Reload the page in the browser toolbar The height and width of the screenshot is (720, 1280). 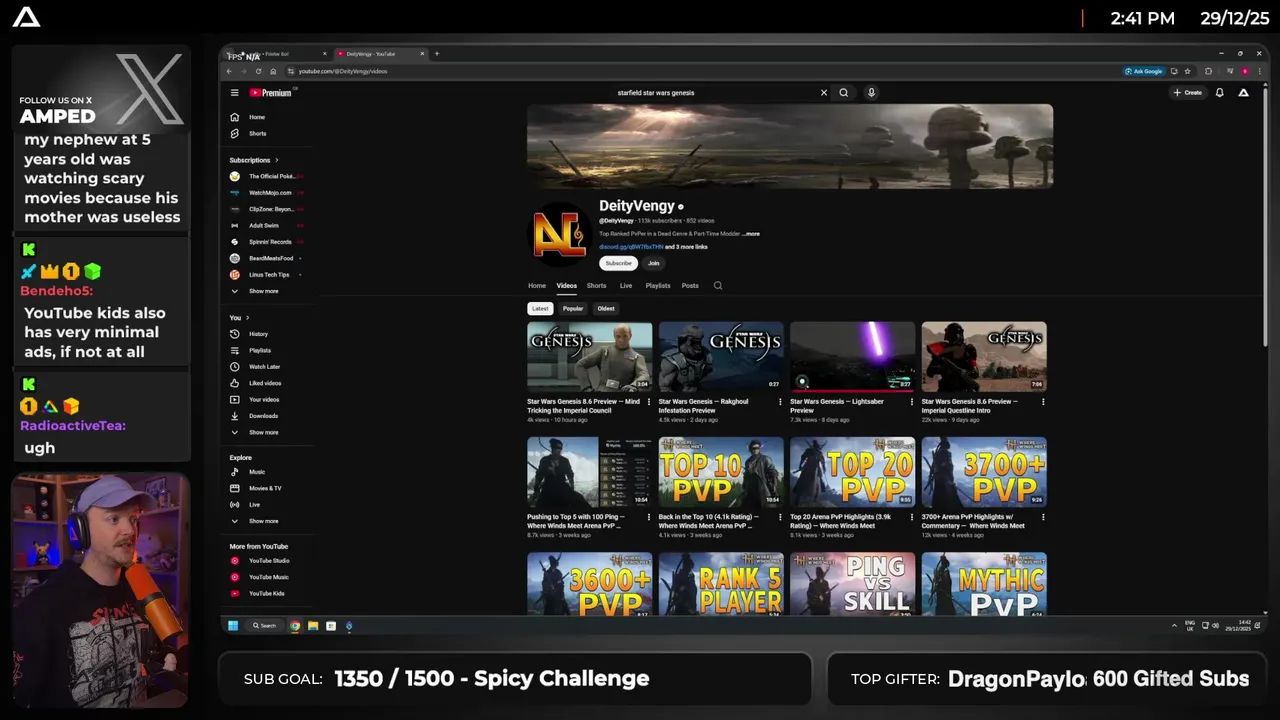259,71
